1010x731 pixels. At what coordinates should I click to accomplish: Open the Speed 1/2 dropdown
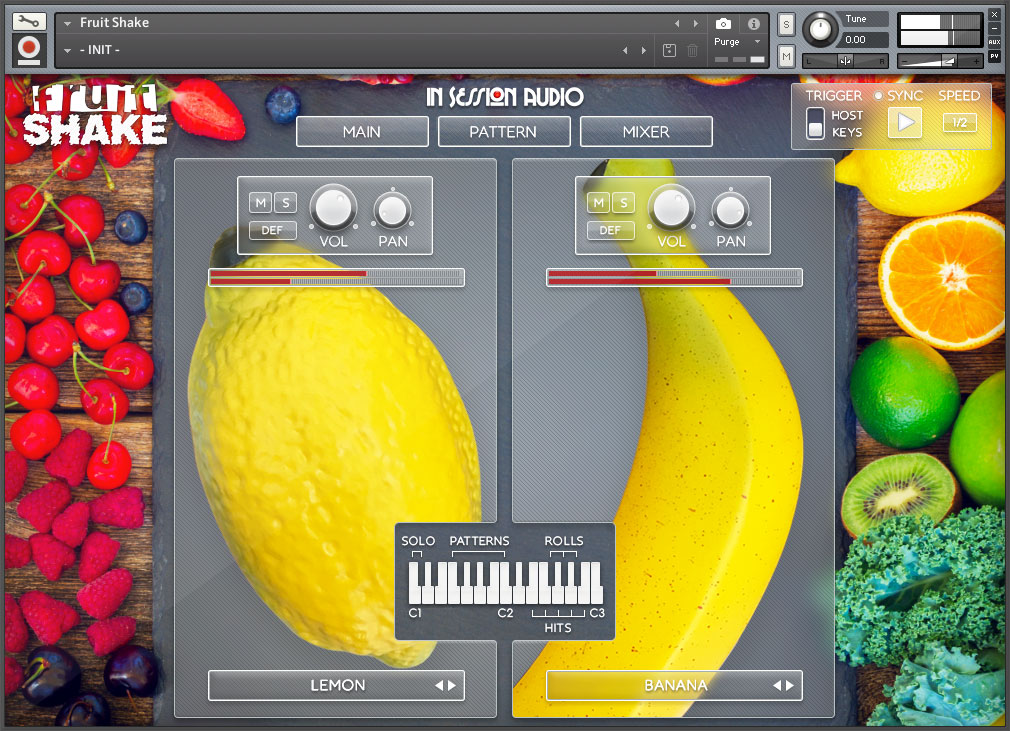pos(959,123)
